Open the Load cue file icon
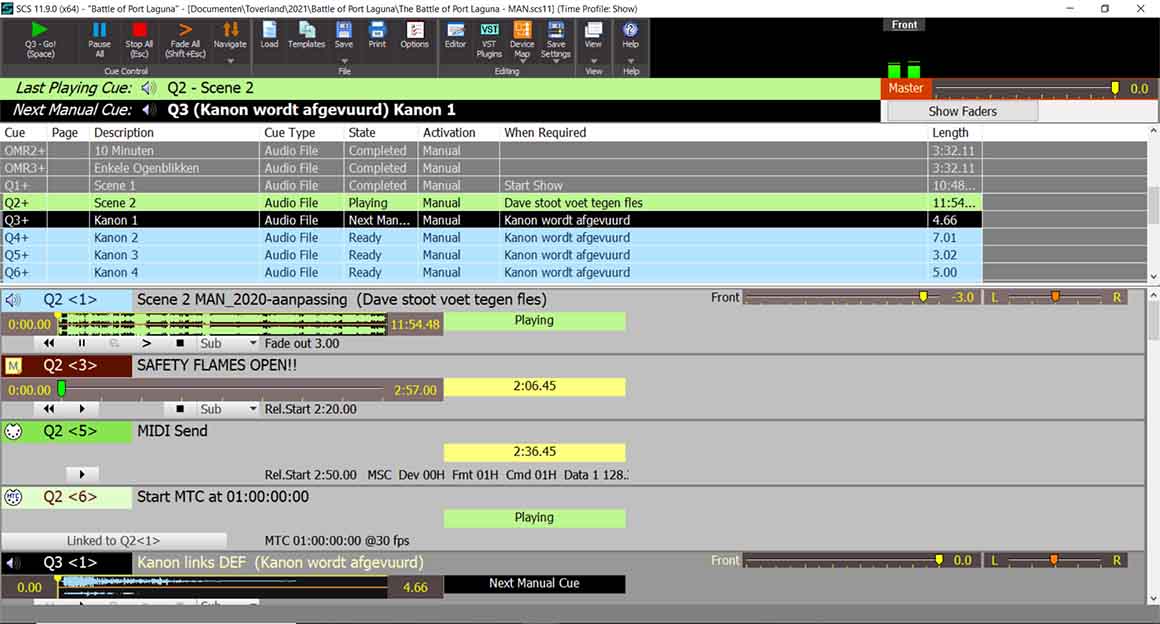This screenshot has height=624, width=1160. click(270, 36)
